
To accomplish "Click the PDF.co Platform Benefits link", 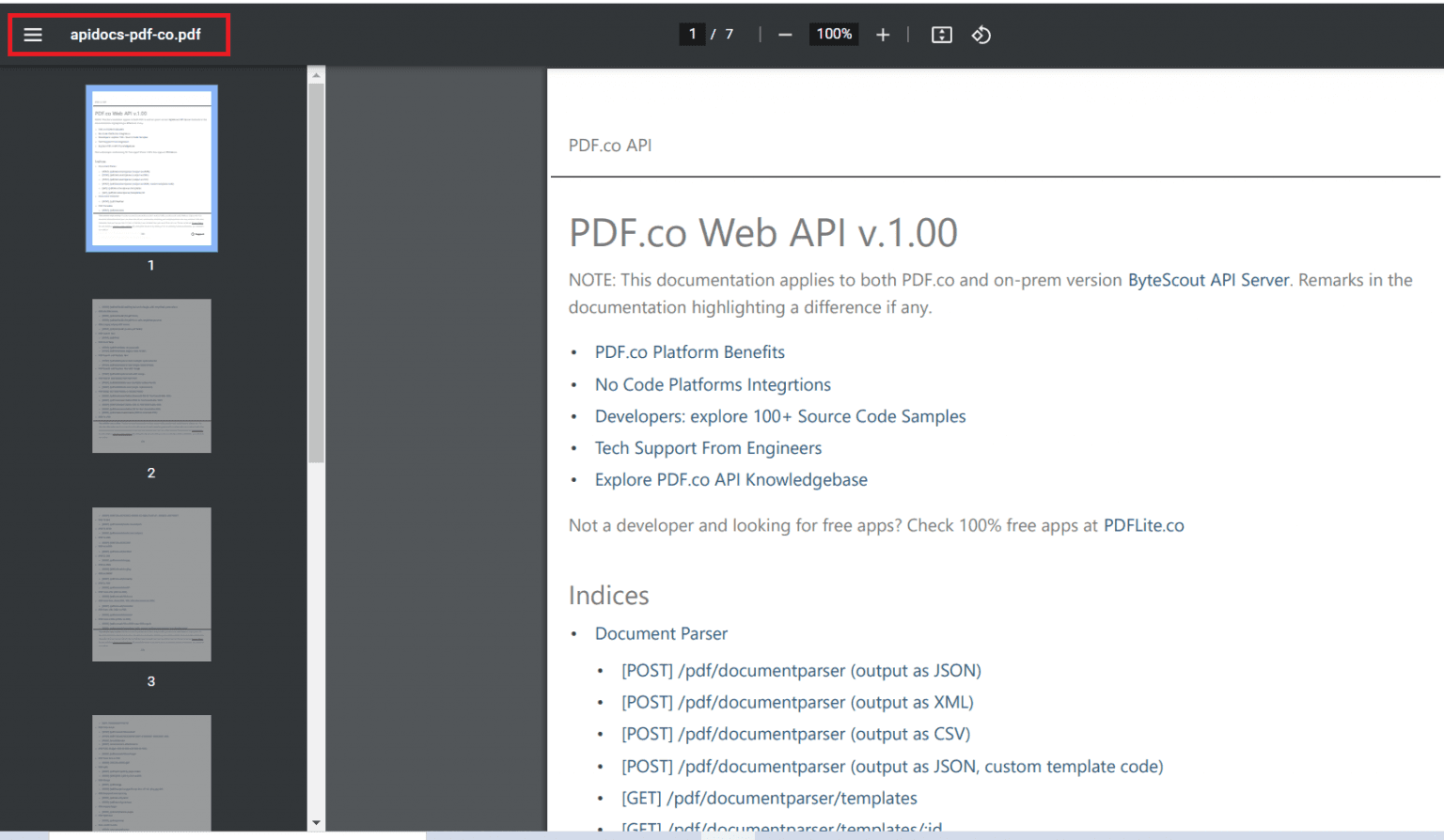I will (689, 351).
